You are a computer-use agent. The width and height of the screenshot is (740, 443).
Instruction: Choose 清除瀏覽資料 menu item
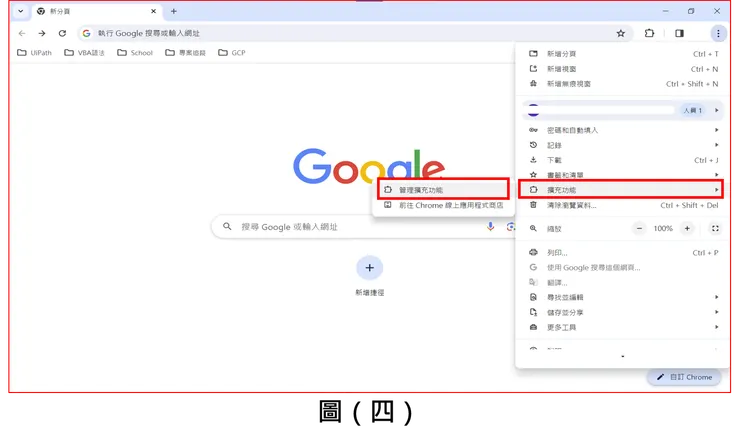[623, 205]
